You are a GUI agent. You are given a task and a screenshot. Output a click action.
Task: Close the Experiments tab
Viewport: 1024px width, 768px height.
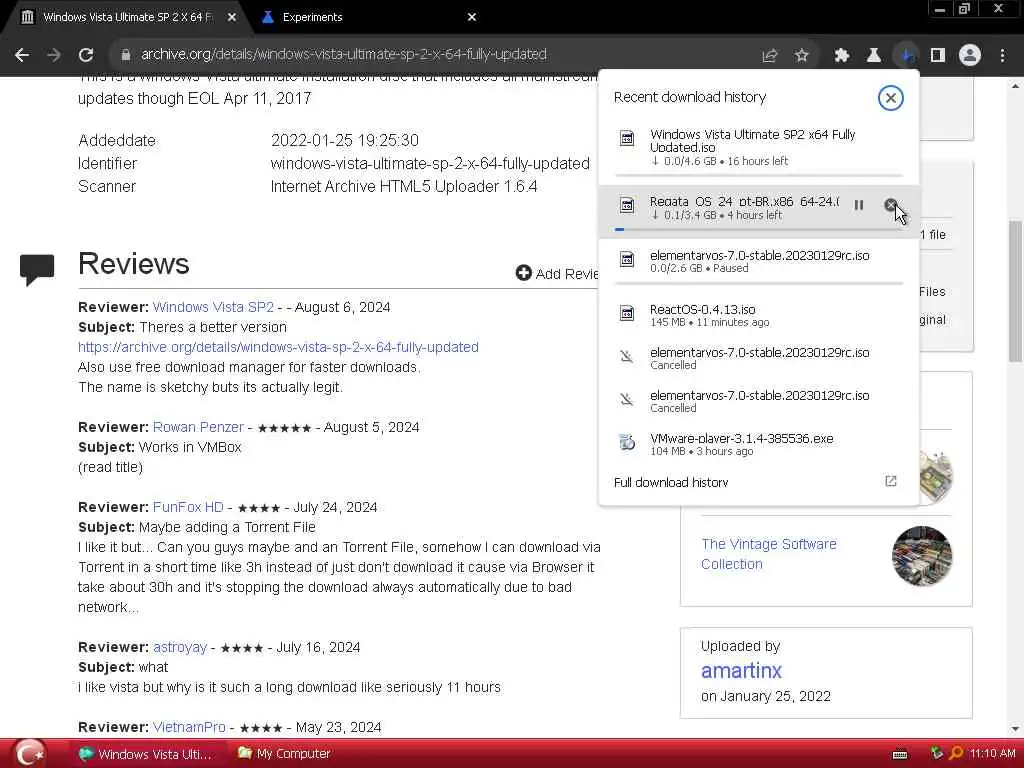coord(472,17)
